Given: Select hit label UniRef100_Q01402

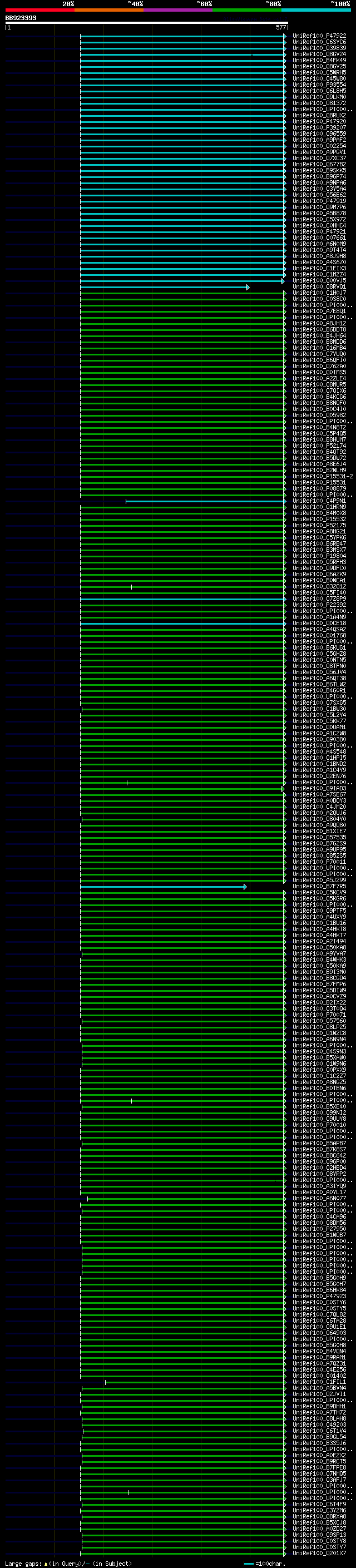Looking at the screenshot, I should coord(319,1376).
